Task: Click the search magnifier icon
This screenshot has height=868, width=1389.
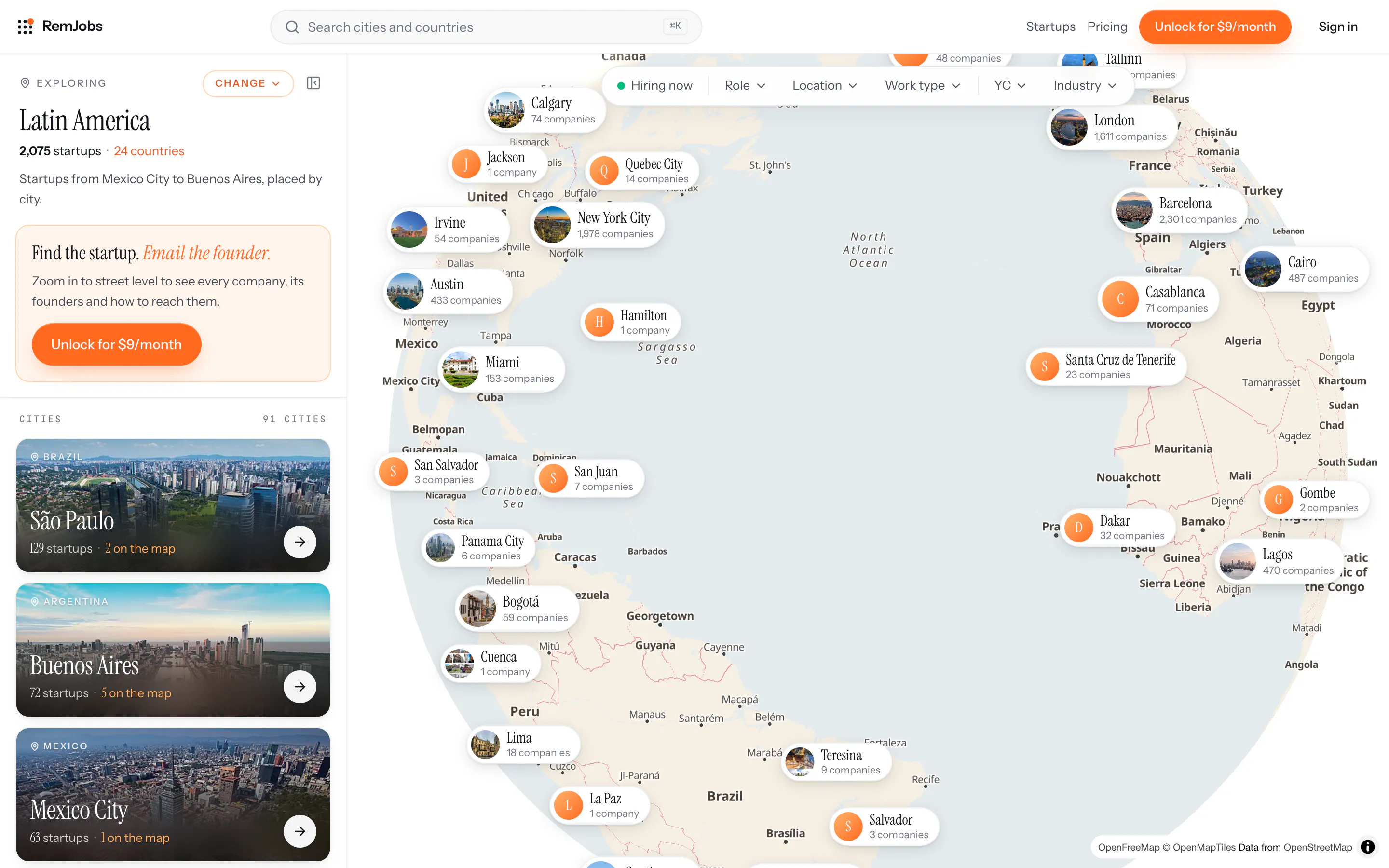Action: (292, 27)
